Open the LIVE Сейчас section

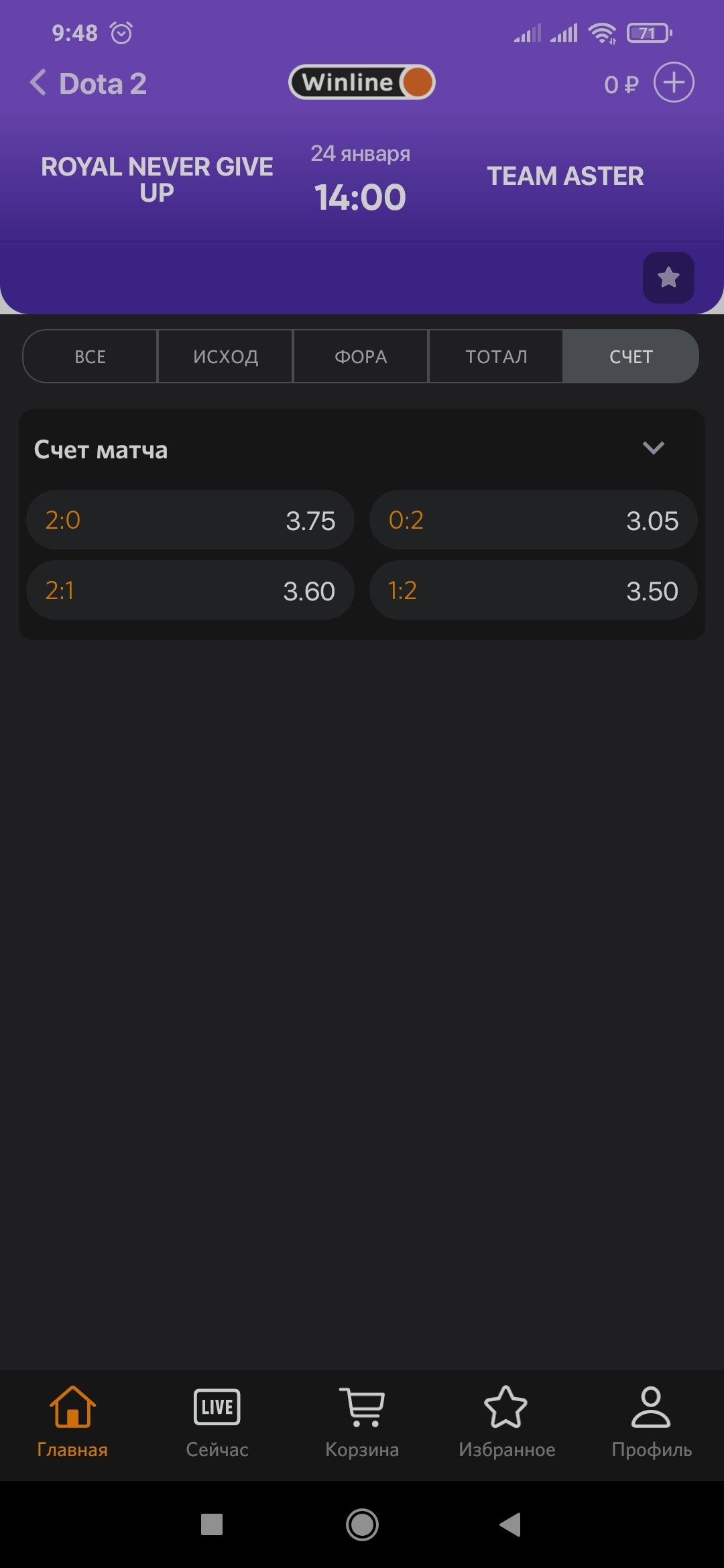217,1421
